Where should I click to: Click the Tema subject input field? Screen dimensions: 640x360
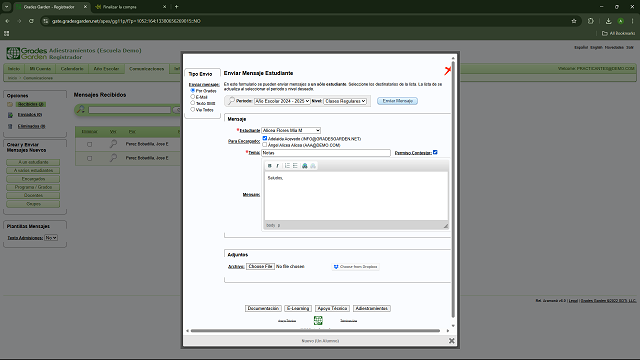tap(326, 153)
